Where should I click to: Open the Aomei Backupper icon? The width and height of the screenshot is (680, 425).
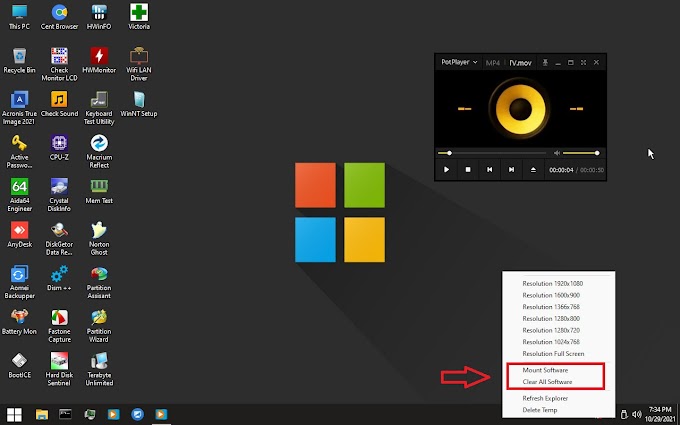tap(19, 282)
